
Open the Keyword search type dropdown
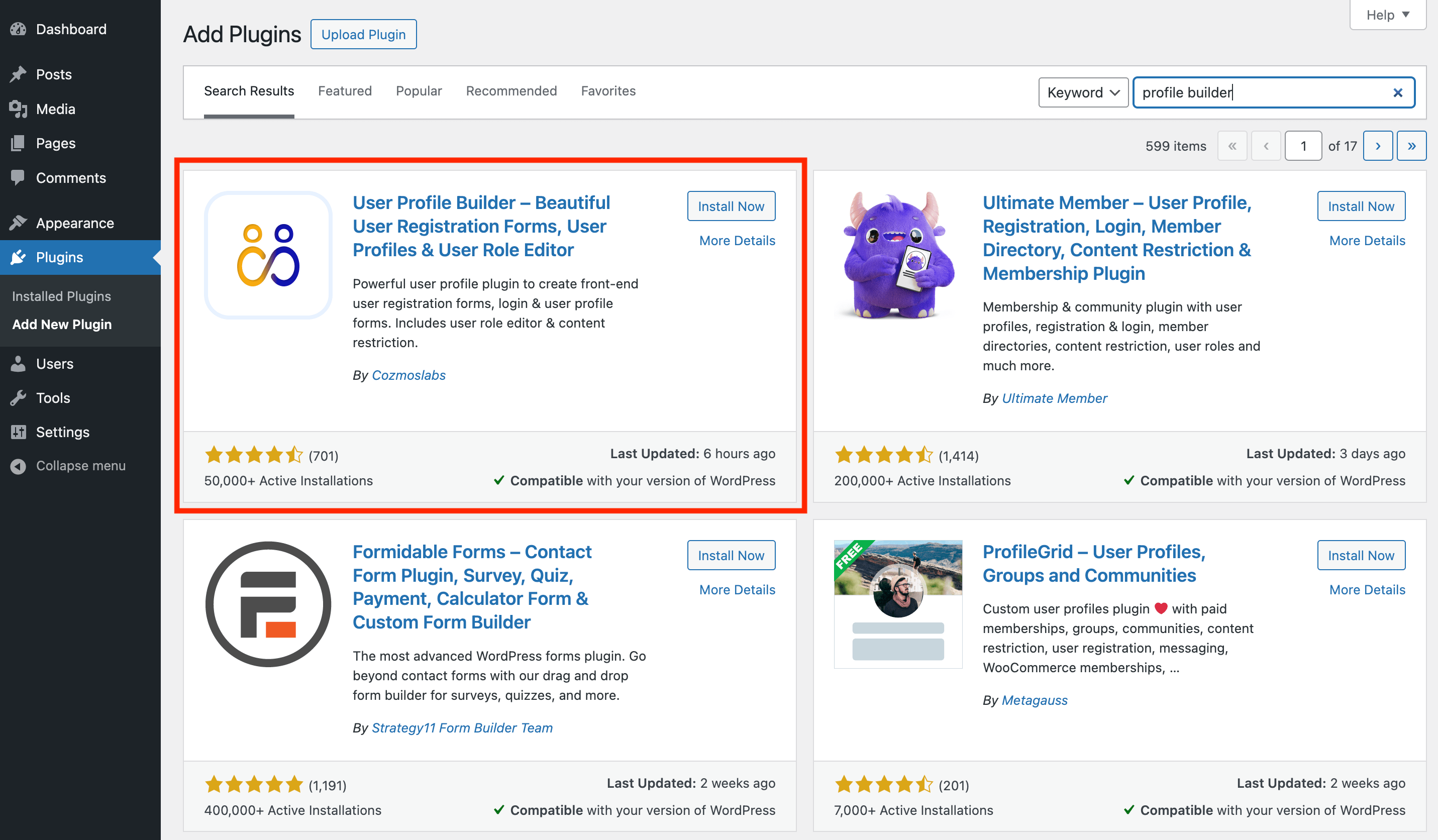(x=1083, y=92)
